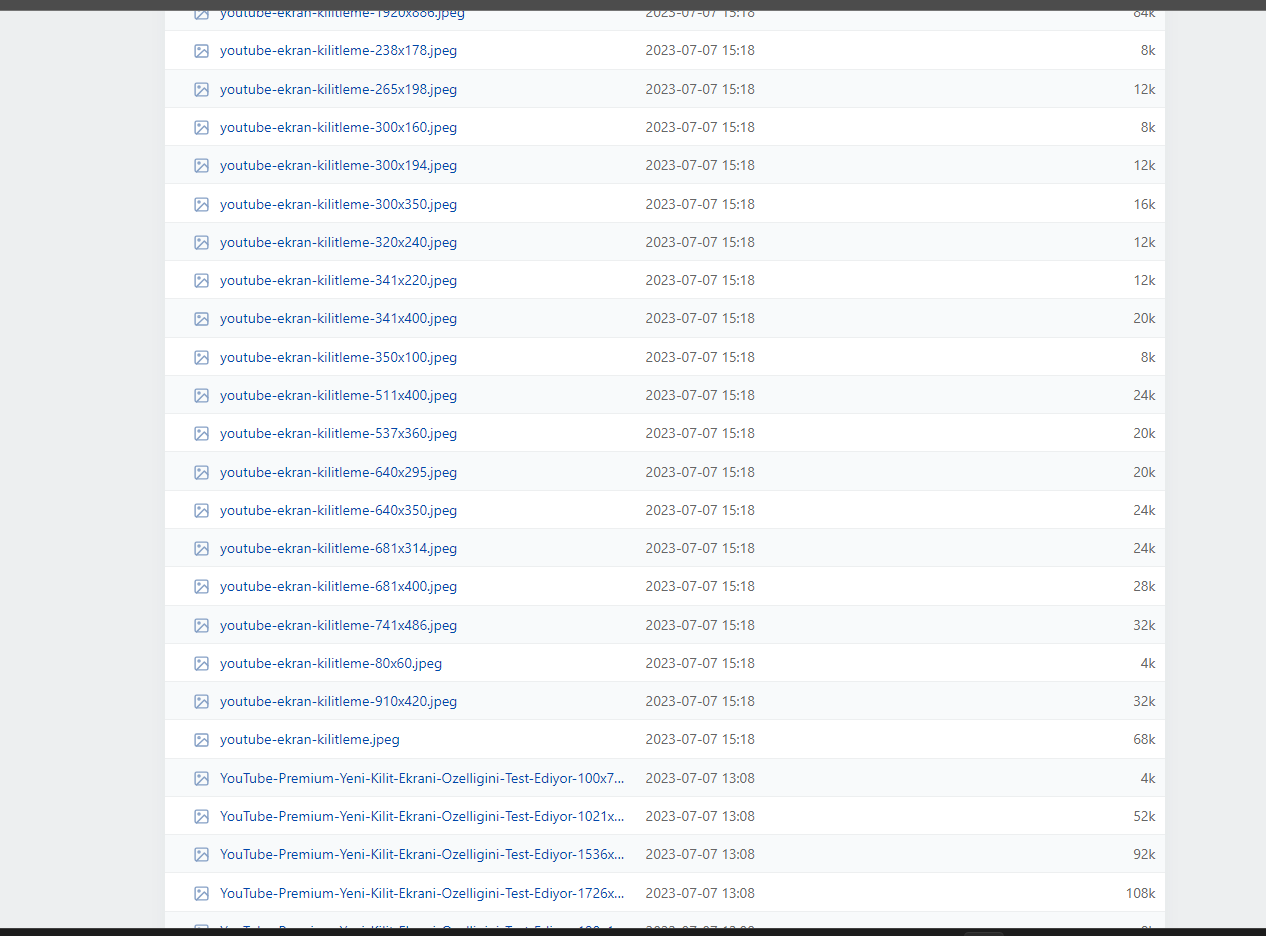Click the image icon beside youtube-ekran-kilitleme-640x295.jpeg
1266x936 pixels.
[201, 472]
